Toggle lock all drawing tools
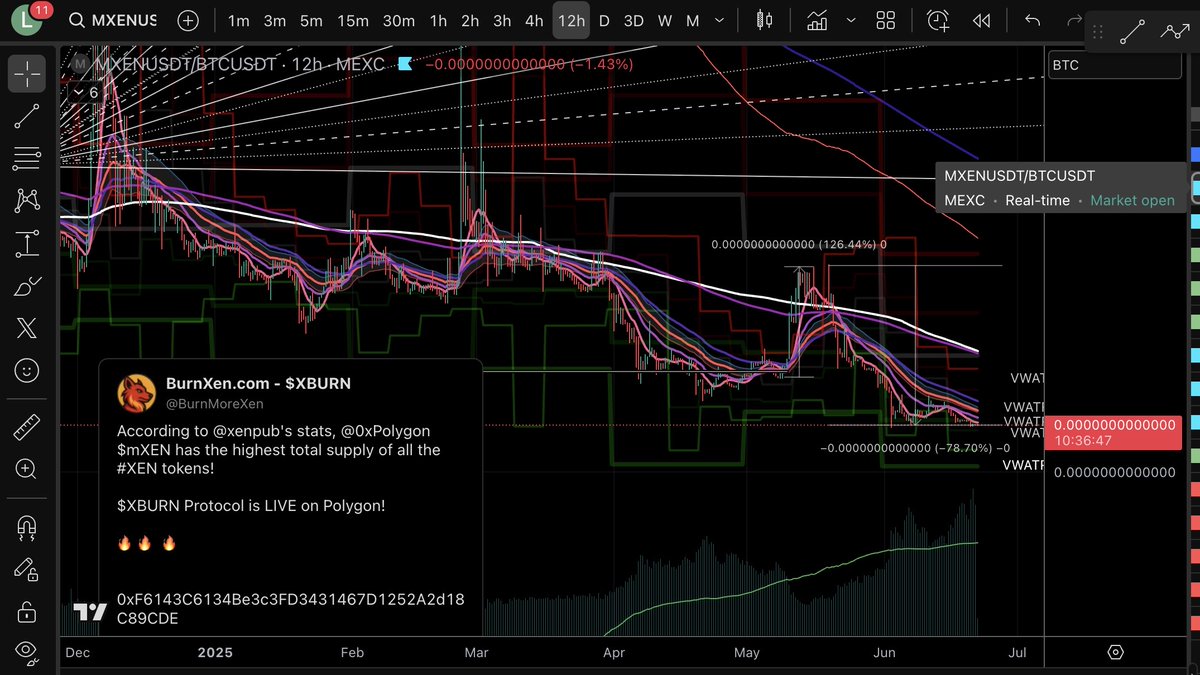 pos(27,611)
